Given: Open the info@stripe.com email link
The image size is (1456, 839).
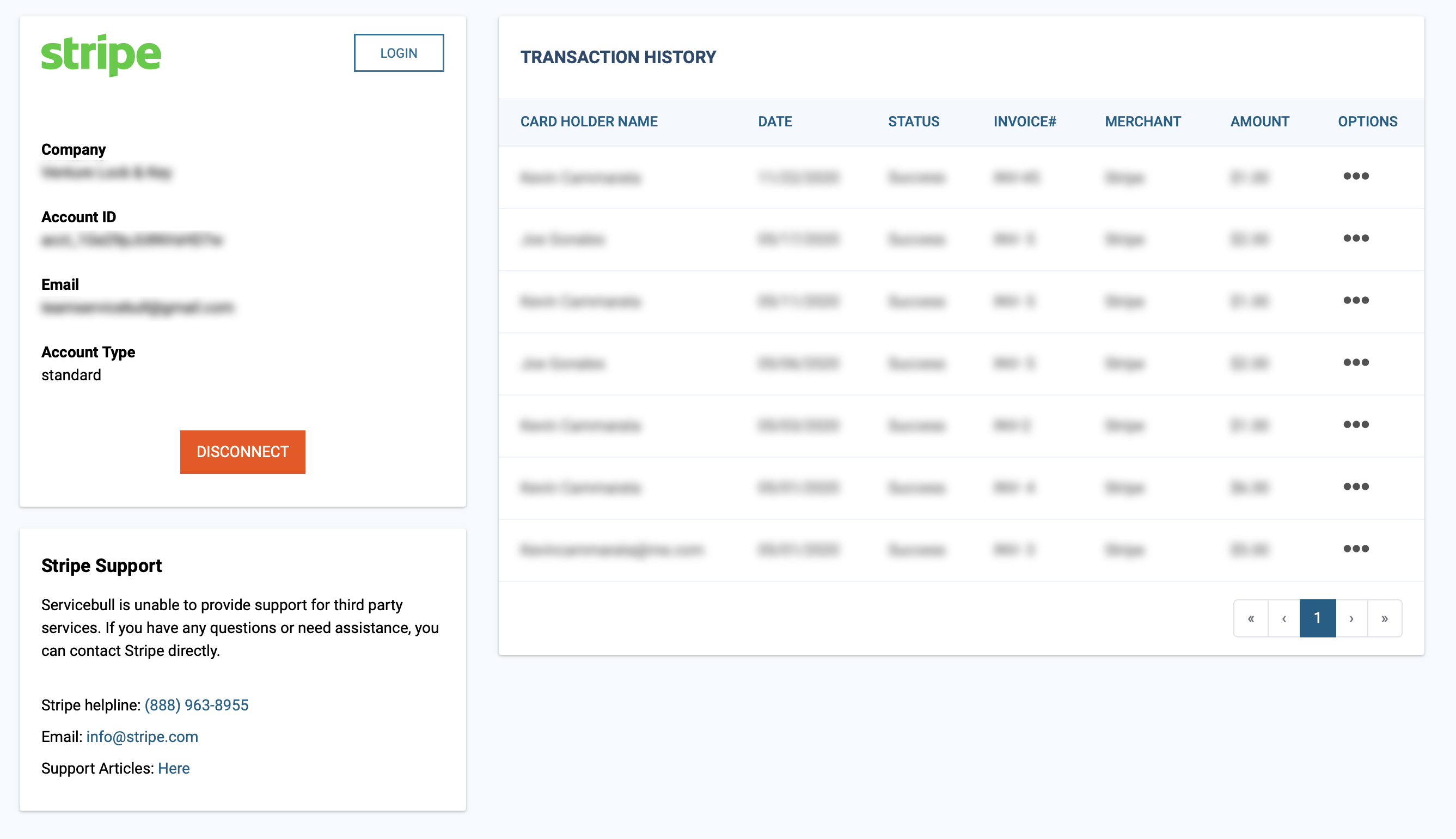Looking at the screenshot, I should (142, 737).
